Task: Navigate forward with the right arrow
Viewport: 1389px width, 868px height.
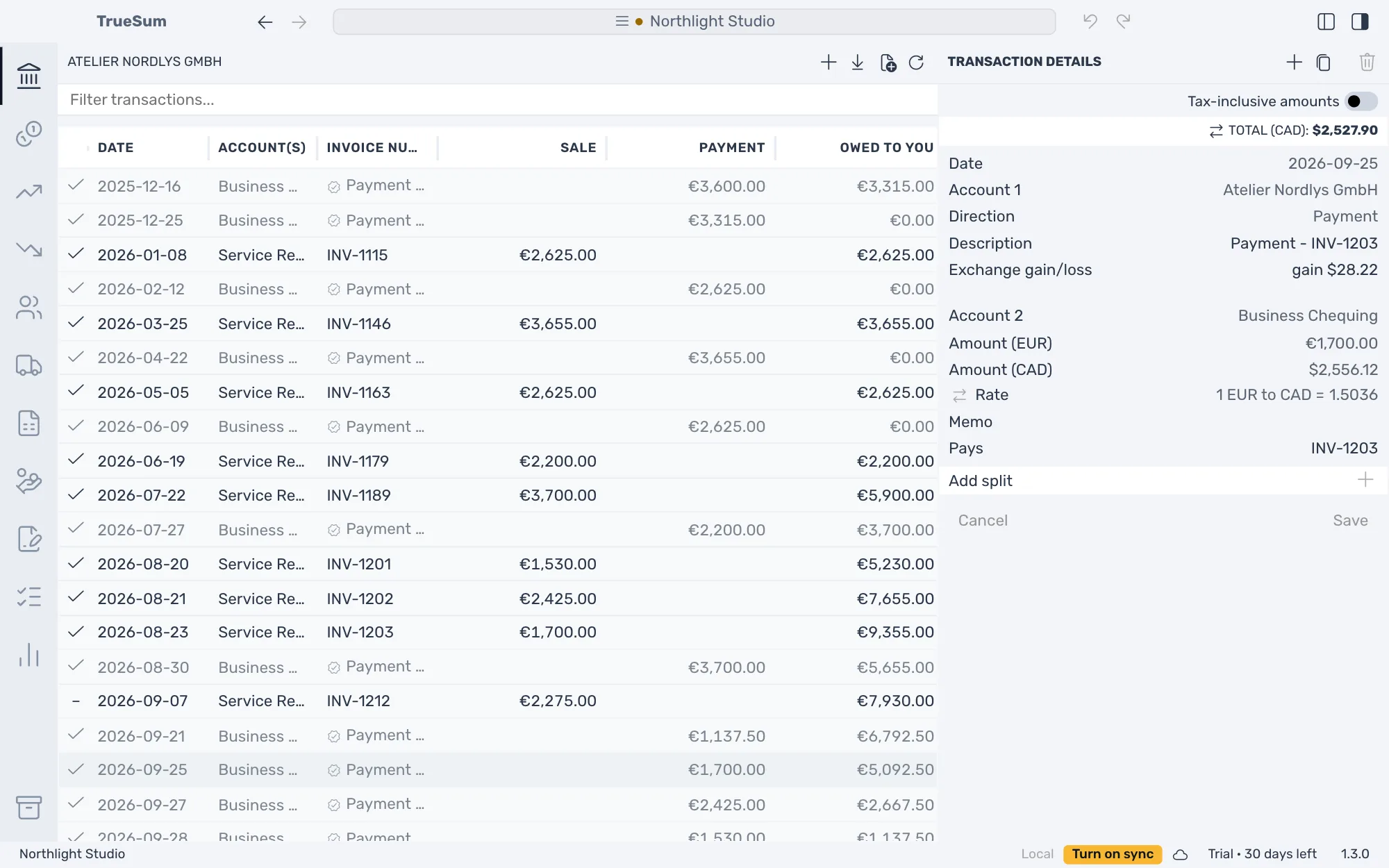Action: pos(299,22)
